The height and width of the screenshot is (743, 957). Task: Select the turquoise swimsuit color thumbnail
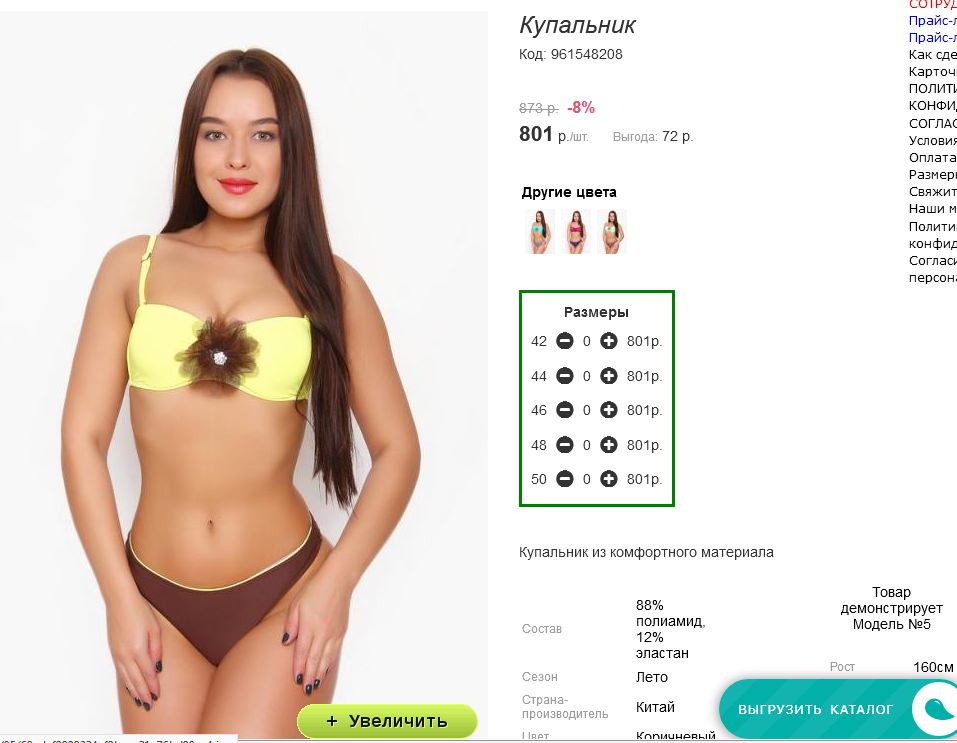pyautogui.click(x=540, y=231)
